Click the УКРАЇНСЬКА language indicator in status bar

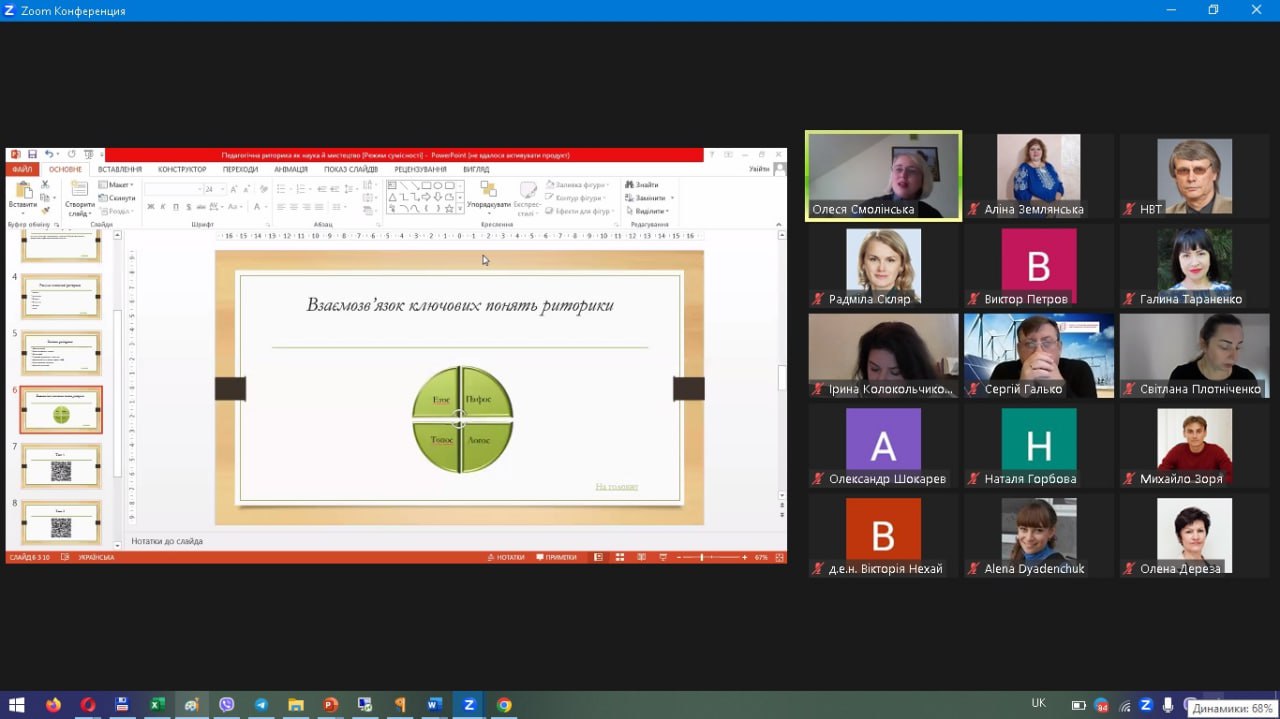[x=96, y=557]
